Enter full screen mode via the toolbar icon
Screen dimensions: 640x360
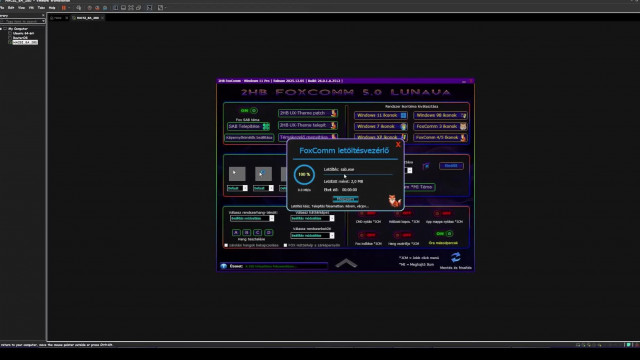click(131, 8)
